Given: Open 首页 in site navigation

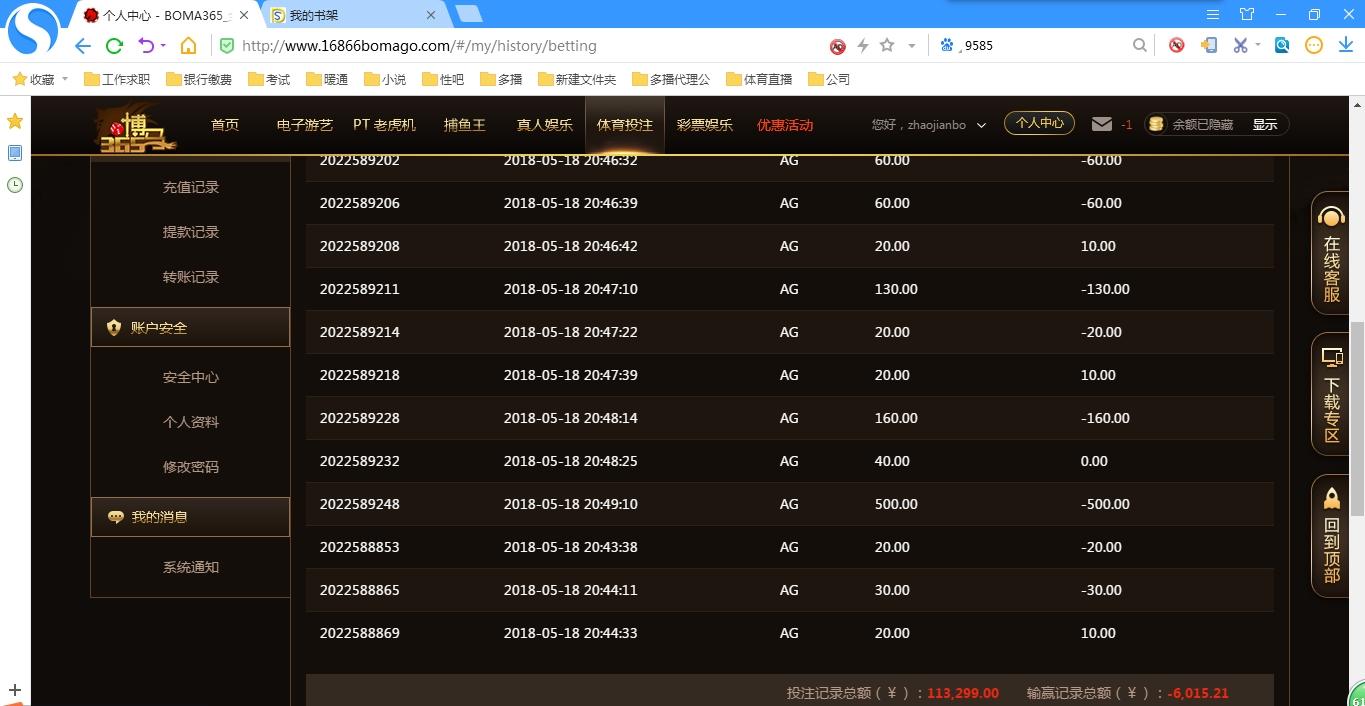Looking at the screenshot, I should pyautogui.click(x=225, y=125).
